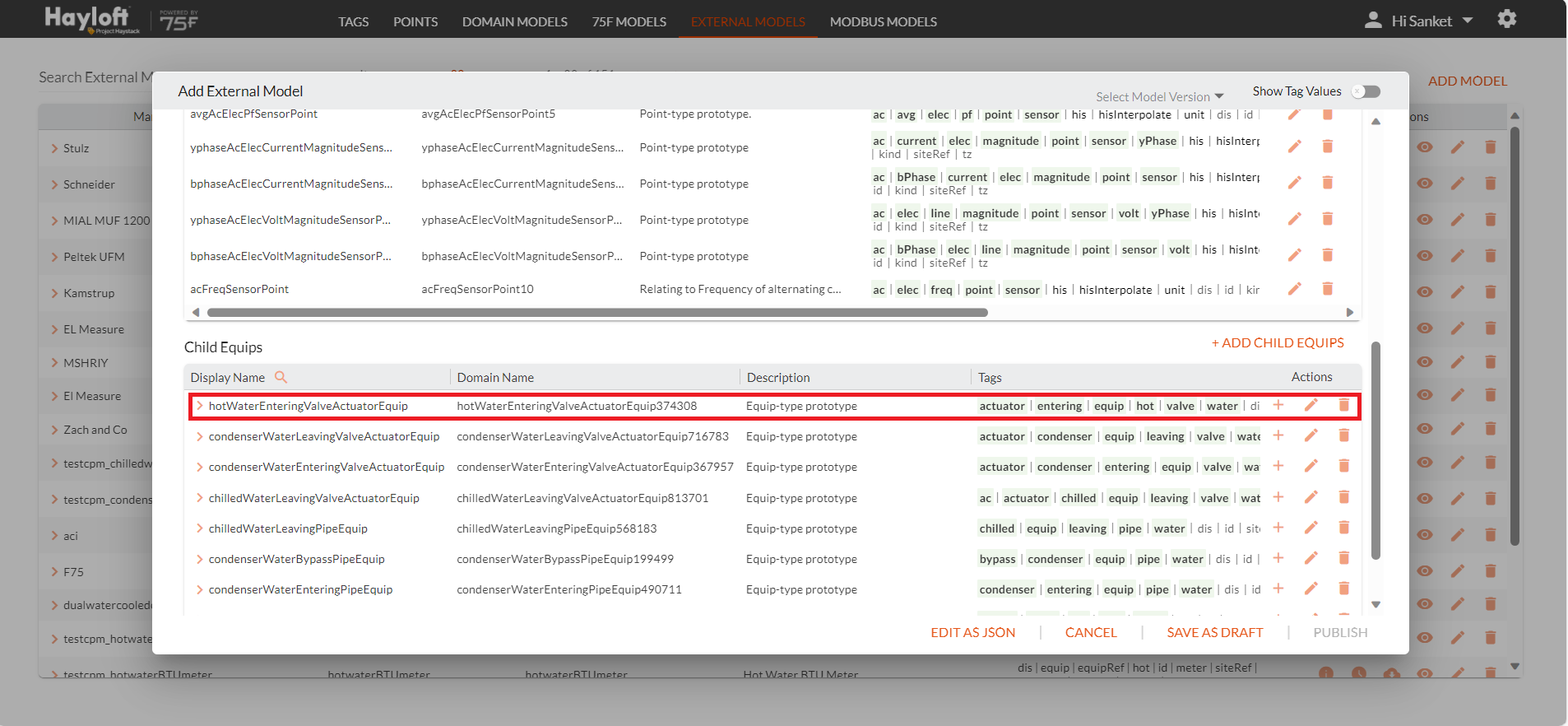The height and width of the screenshot is (726, 1568).
Task: Expand the F75 model row
Action: (x=54, y=572)
